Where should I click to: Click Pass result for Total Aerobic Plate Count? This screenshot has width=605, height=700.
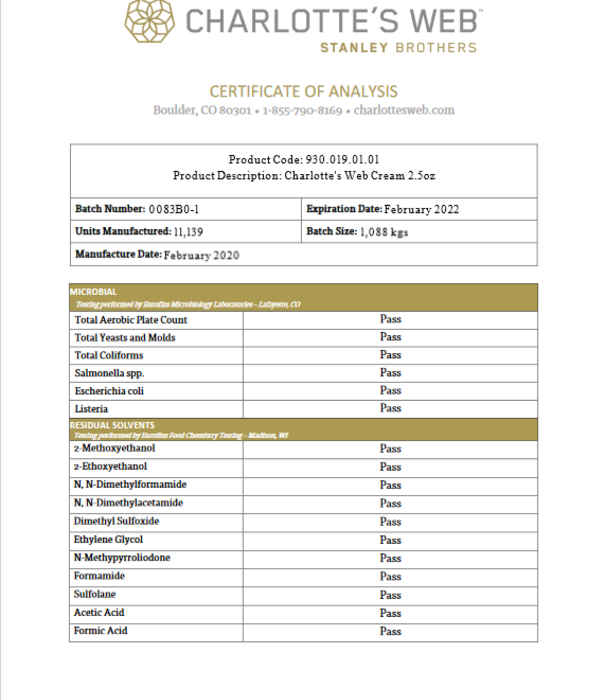pos(391,319)
